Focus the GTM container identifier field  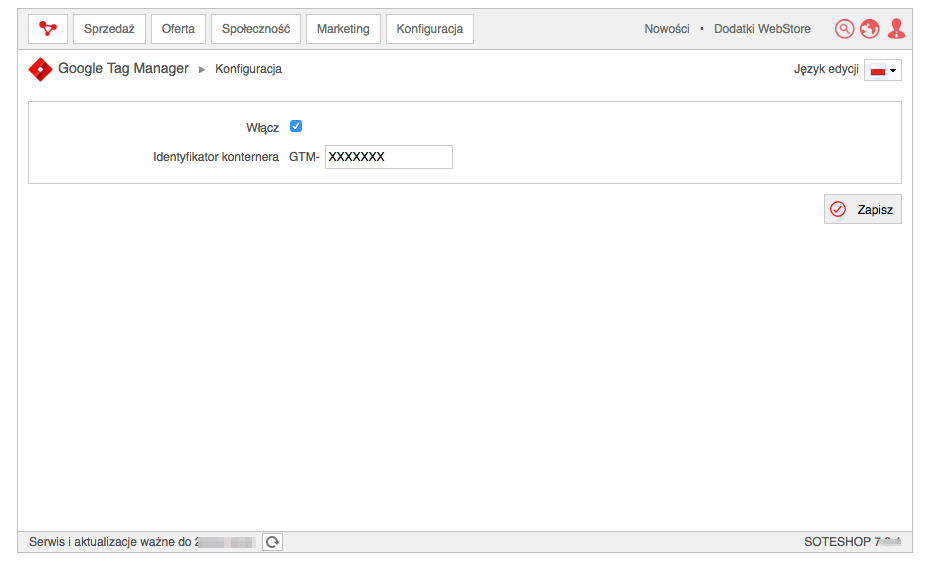pos(389,157)
